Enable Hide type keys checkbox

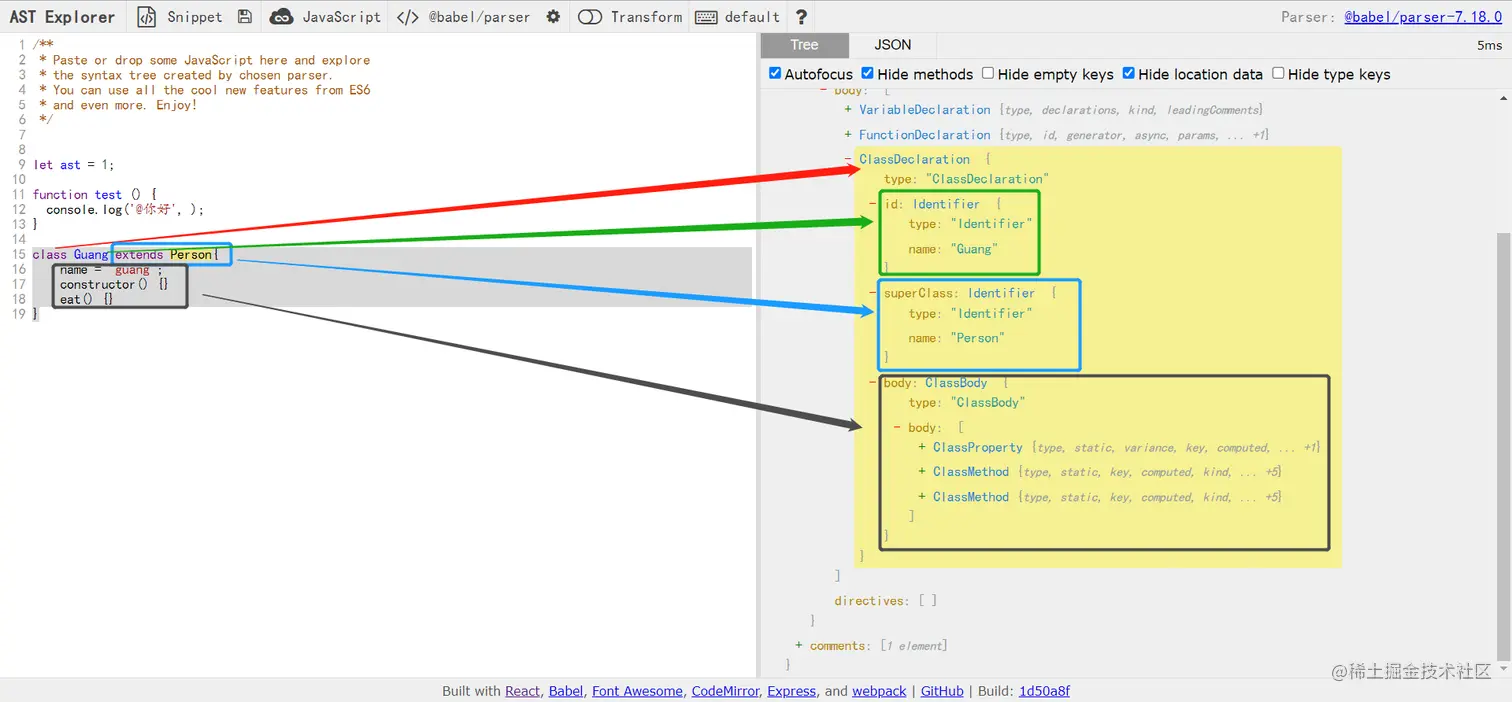click(x=1278, y=73)
